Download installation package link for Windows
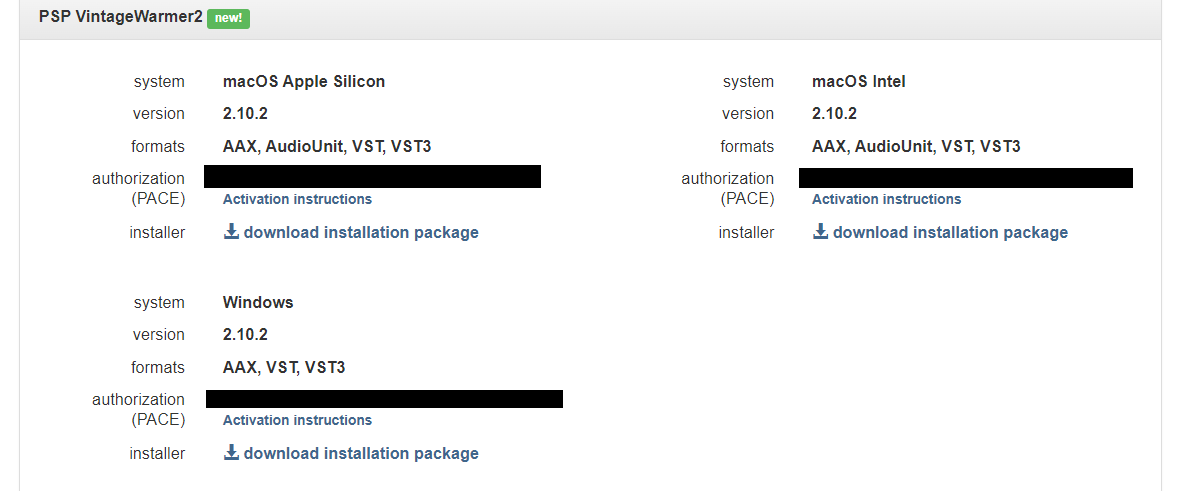 [361, 454]
